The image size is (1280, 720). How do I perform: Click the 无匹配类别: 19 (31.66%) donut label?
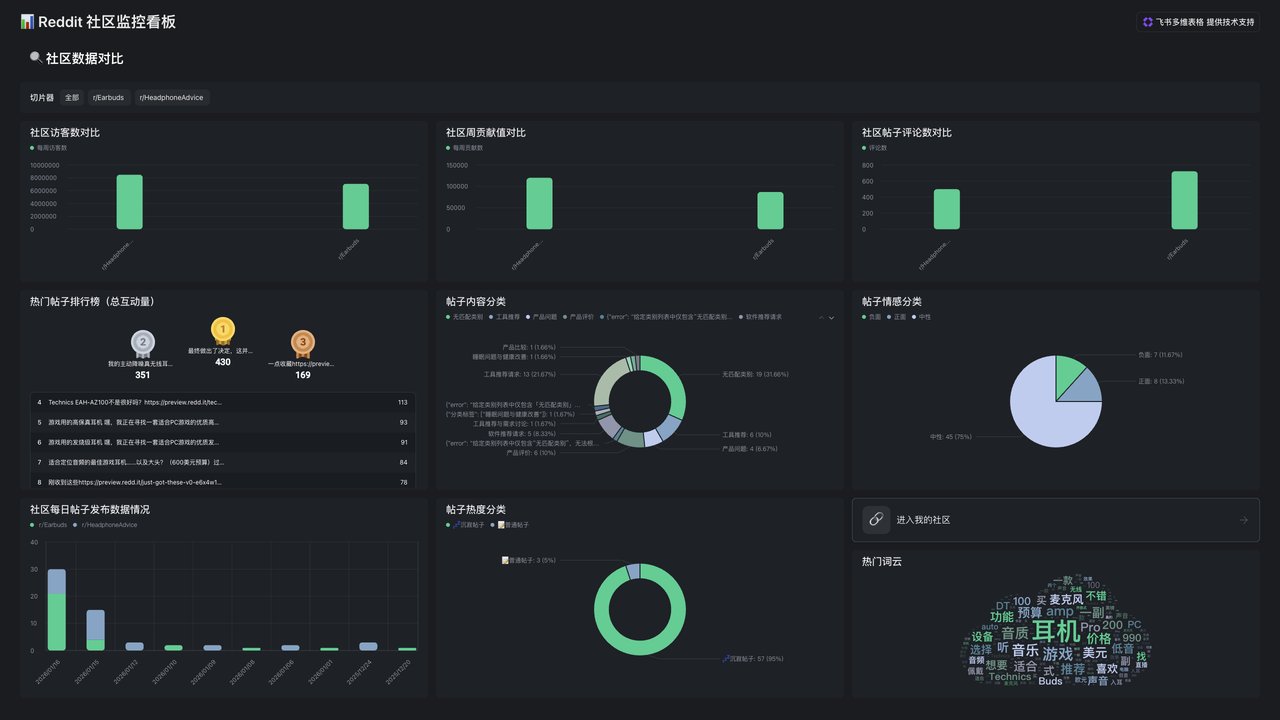tap(755, 375)
